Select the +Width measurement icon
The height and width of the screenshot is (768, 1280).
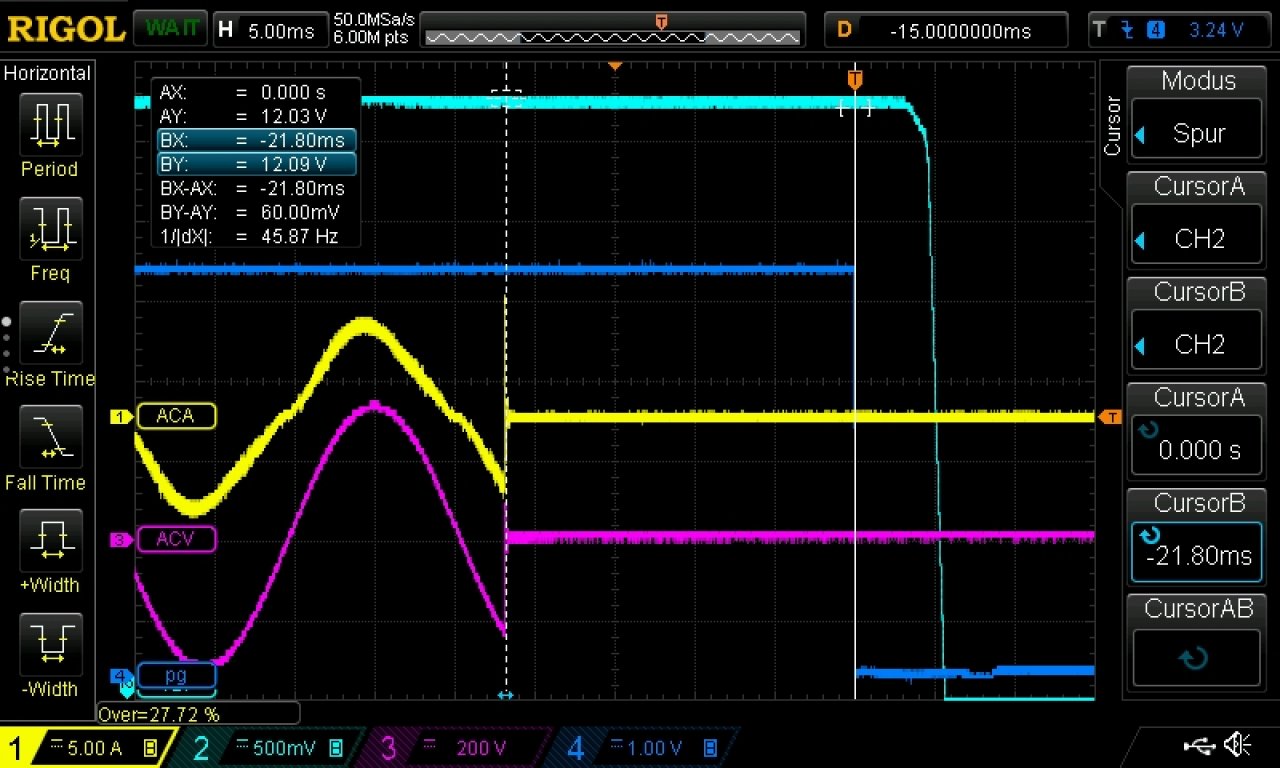[49, 543]
